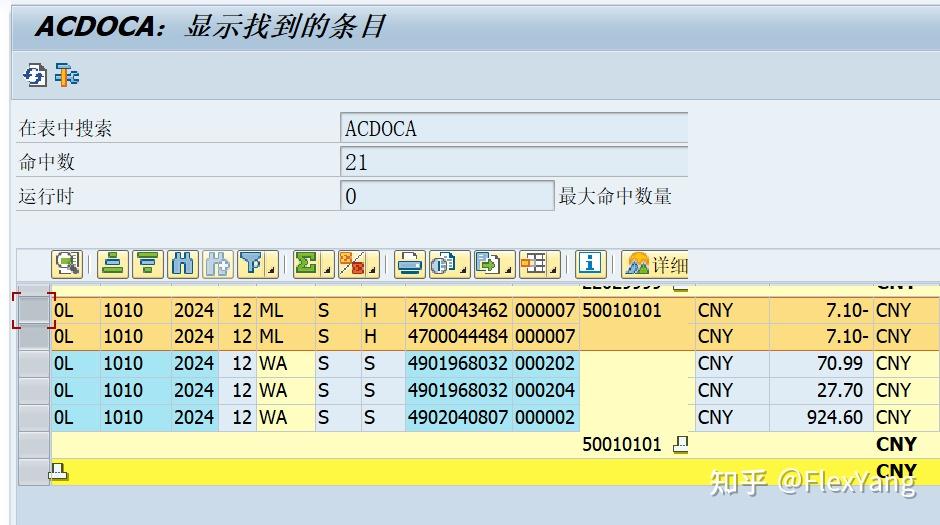The width and height of the screenshot is (940, 525).
Task: Open the Export button menu
Action: point(495,264)
